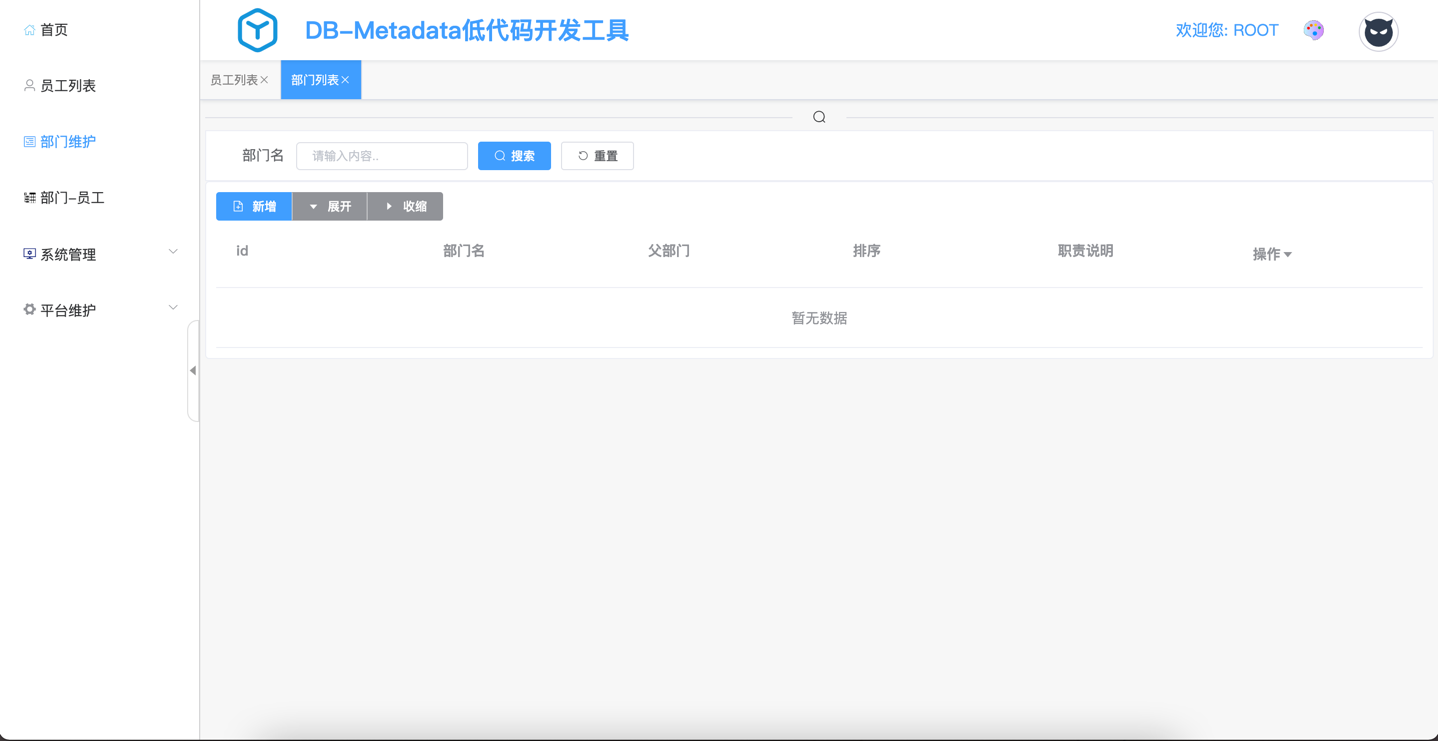Go to 员工列表 in the sidebar
1438x741 pixels.
click(x=67, y=86)
